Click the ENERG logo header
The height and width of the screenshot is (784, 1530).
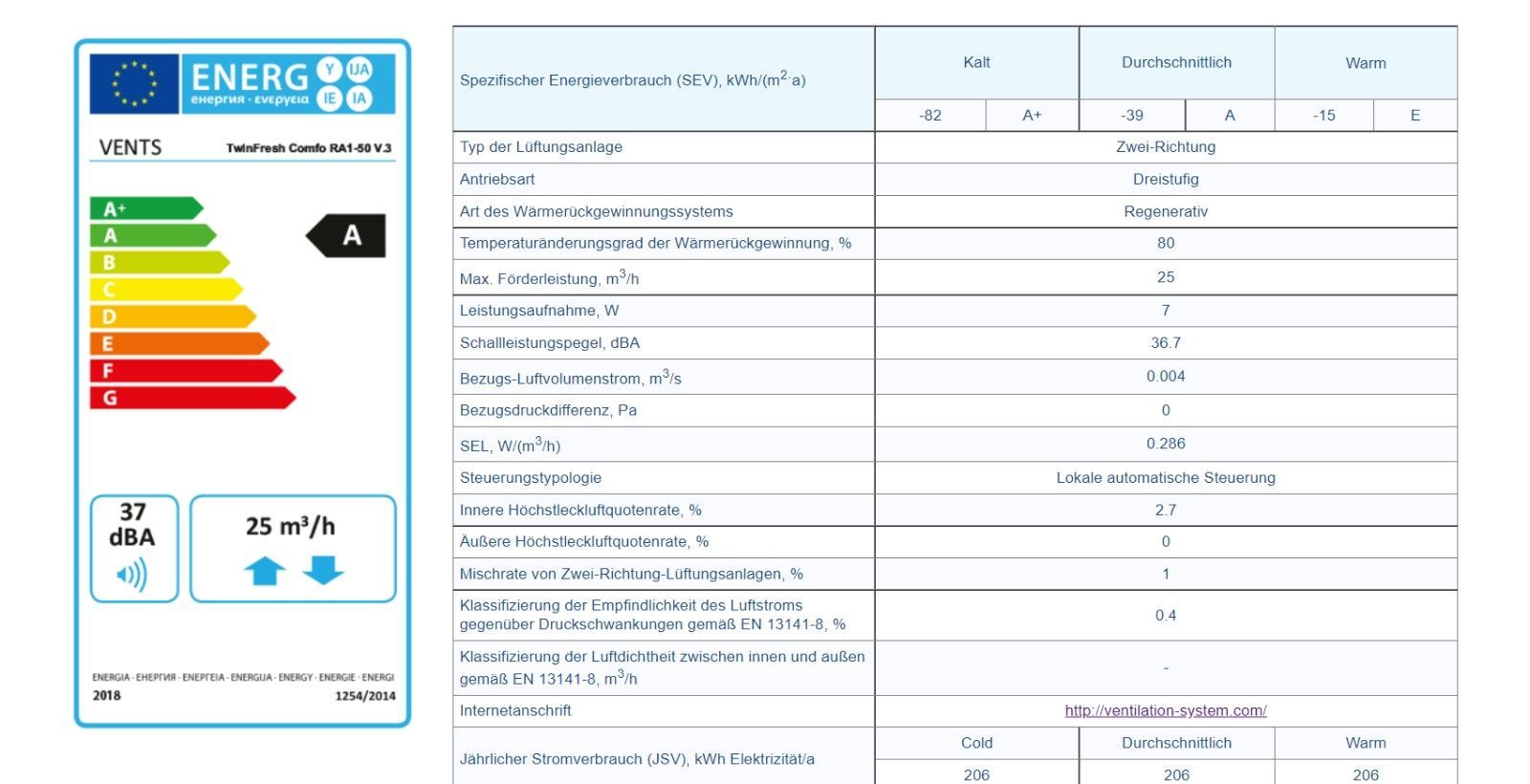[x=289, y=83]
